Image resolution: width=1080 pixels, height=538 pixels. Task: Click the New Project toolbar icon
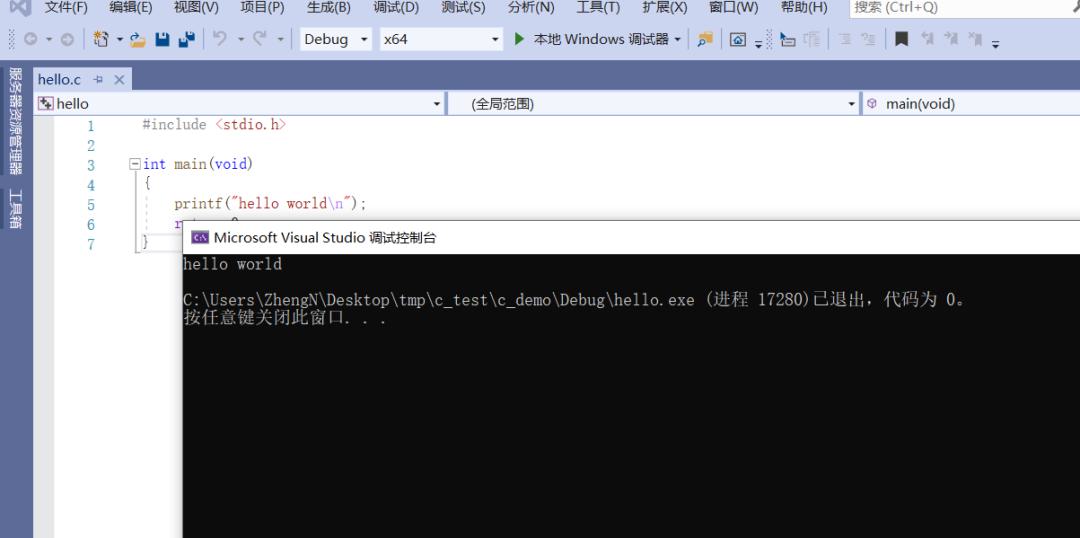(x=101, y=39)
